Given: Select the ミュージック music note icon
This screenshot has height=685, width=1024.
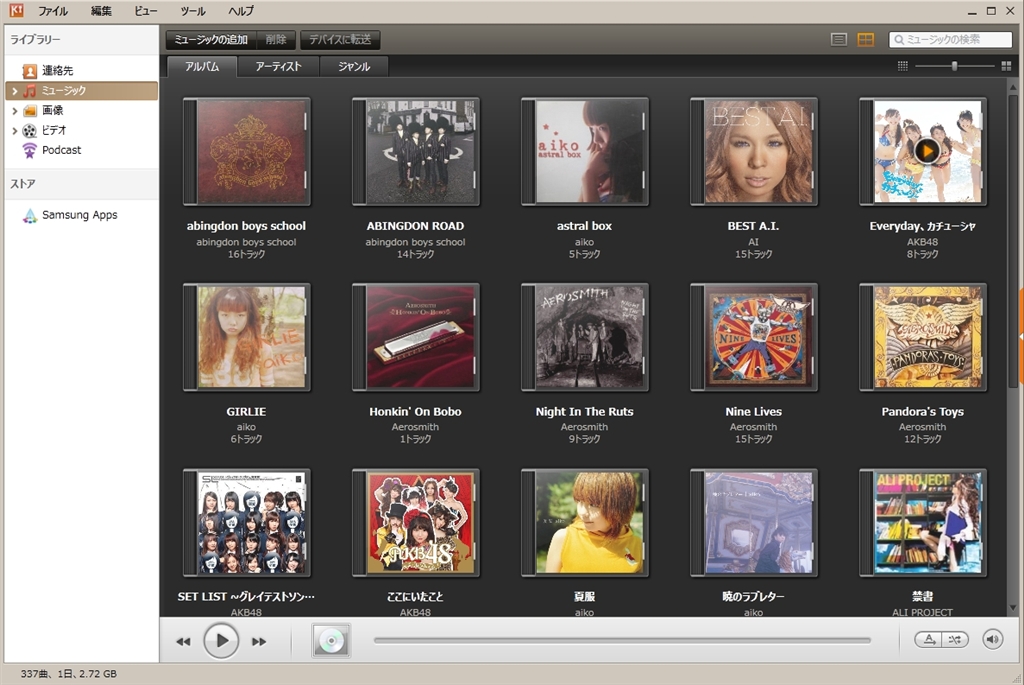Looking at the screenshot, I should pos(30,91).
